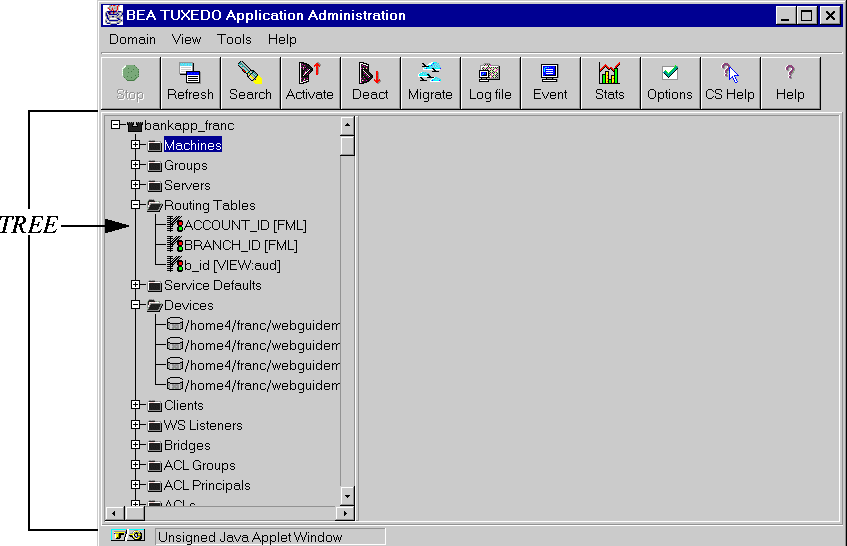Select the ACL Groups tree item
The width and height of the screenshot is (847, 546).
[x=200, y=465]
